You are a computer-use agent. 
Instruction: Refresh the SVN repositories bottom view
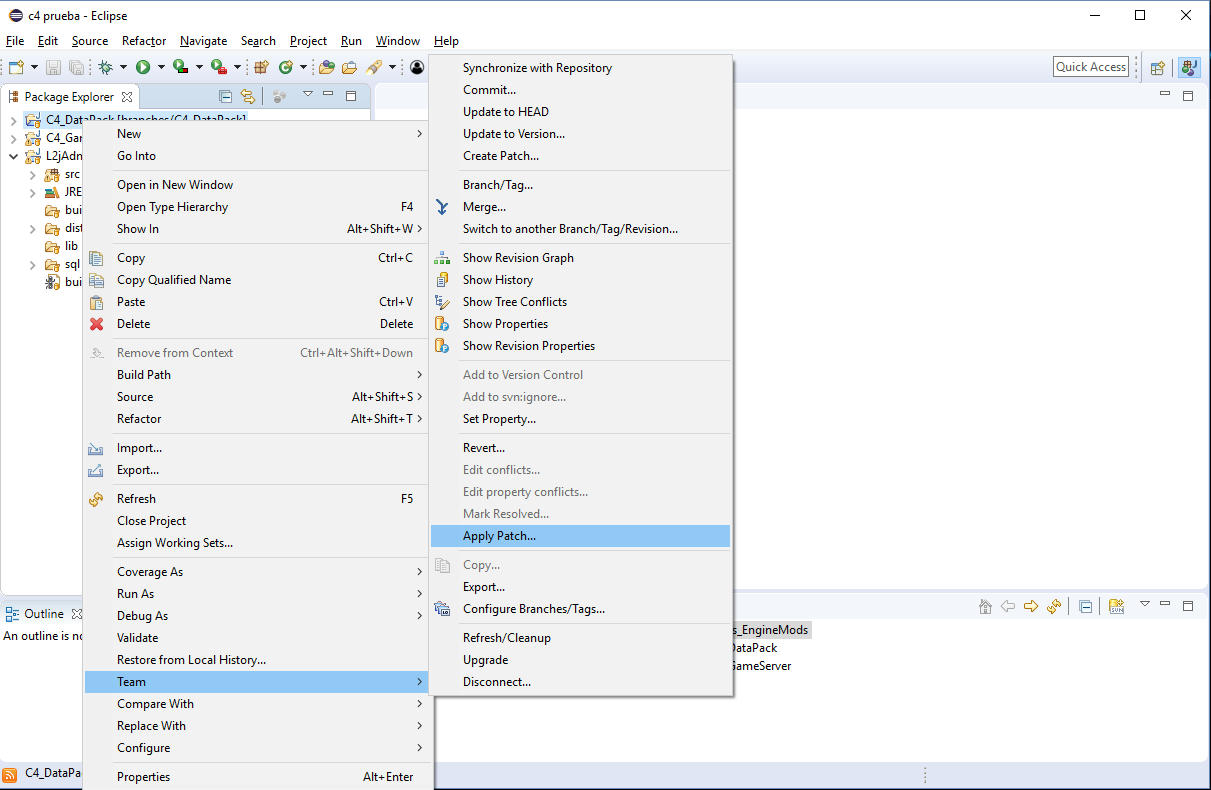coord(1053,606)
